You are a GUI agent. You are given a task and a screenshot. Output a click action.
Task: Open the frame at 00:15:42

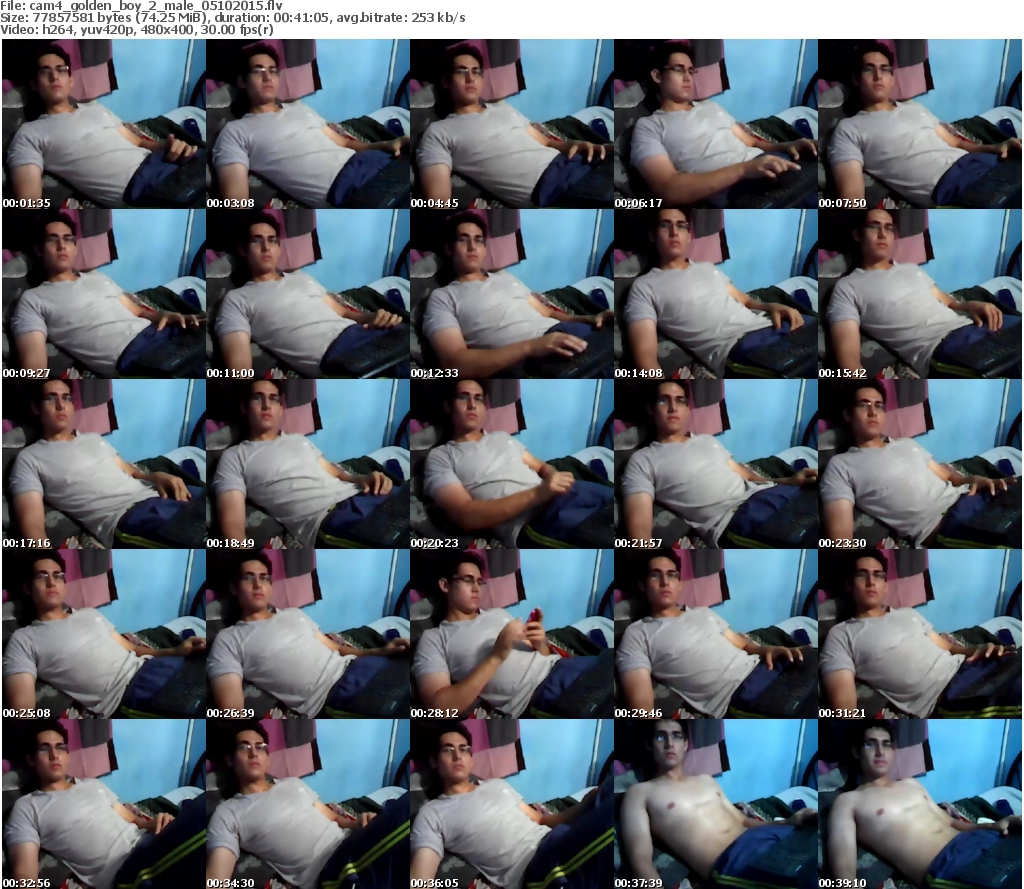tap(920, 294)
